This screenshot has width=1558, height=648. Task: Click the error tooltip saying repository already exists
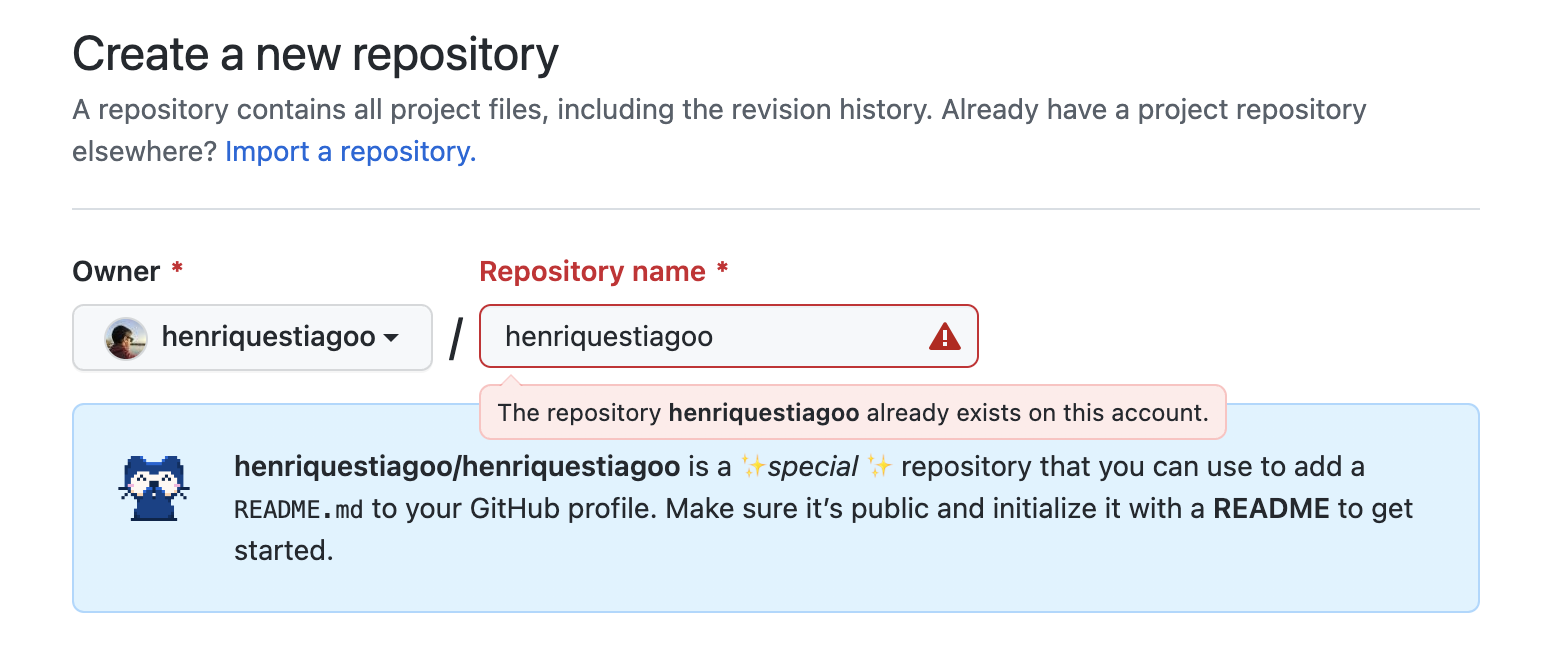(852, 412)
